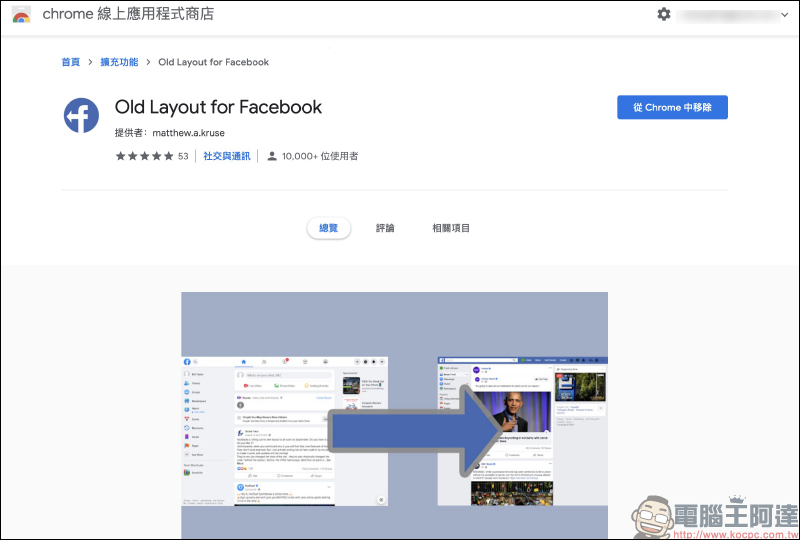Click the chrome 線上應用程式商店 header title
The width and height of the screenshot is (800, 540).
pos(128,14)
